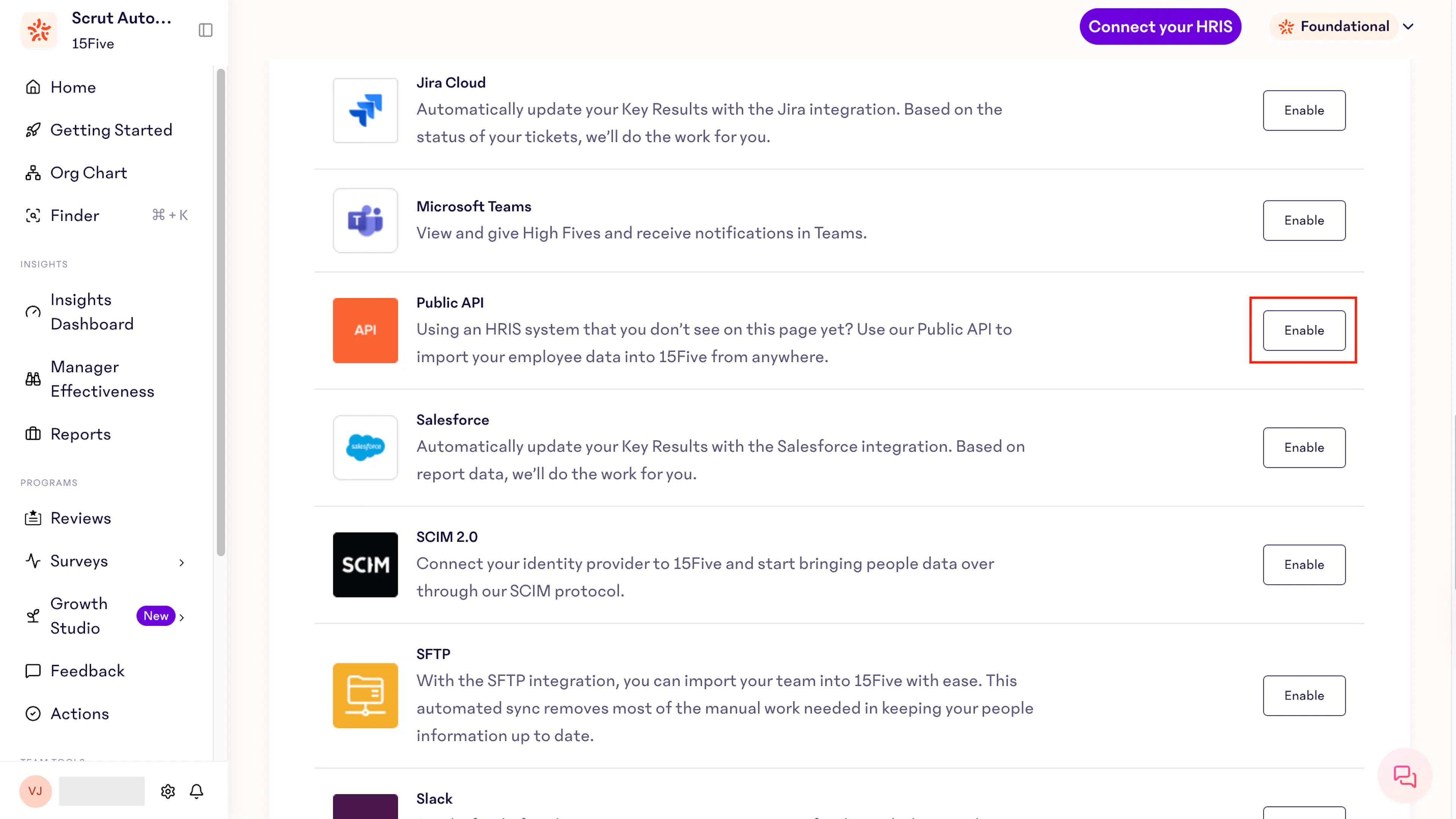
Task: Click the sidebar vertical scrollbar
Action: [220, 312]
